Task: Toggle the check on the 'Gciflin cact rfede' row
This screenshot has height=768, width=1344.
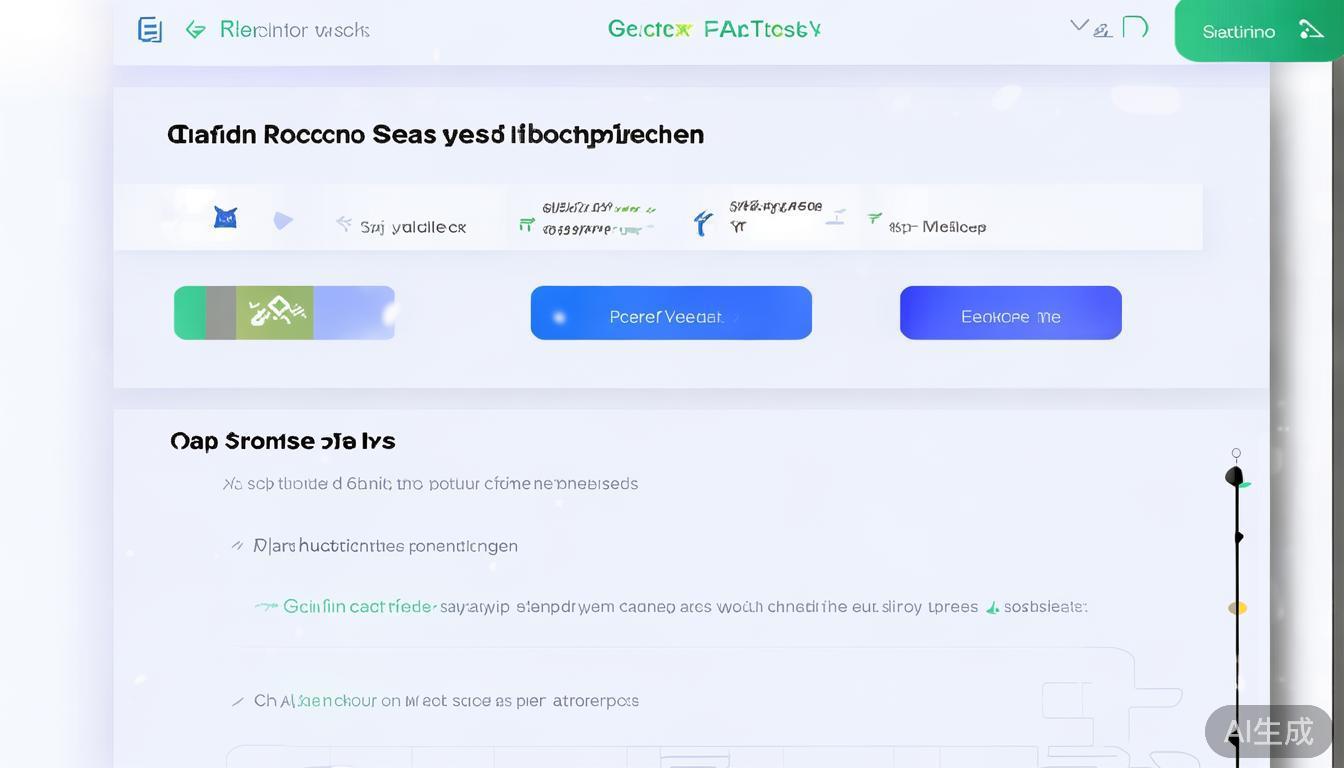Action: click(x=265, y=606)
